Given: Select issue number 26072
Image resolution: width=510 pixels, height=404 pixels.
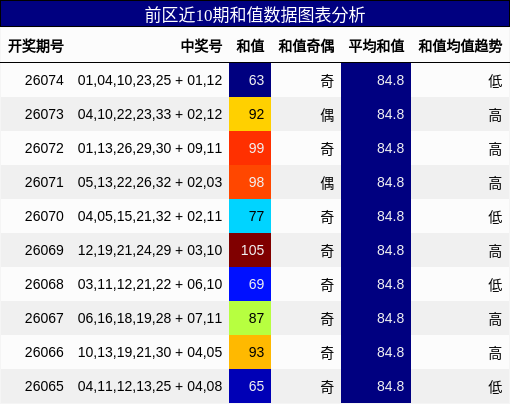Looking at the screenshot, I should [44, 148].
